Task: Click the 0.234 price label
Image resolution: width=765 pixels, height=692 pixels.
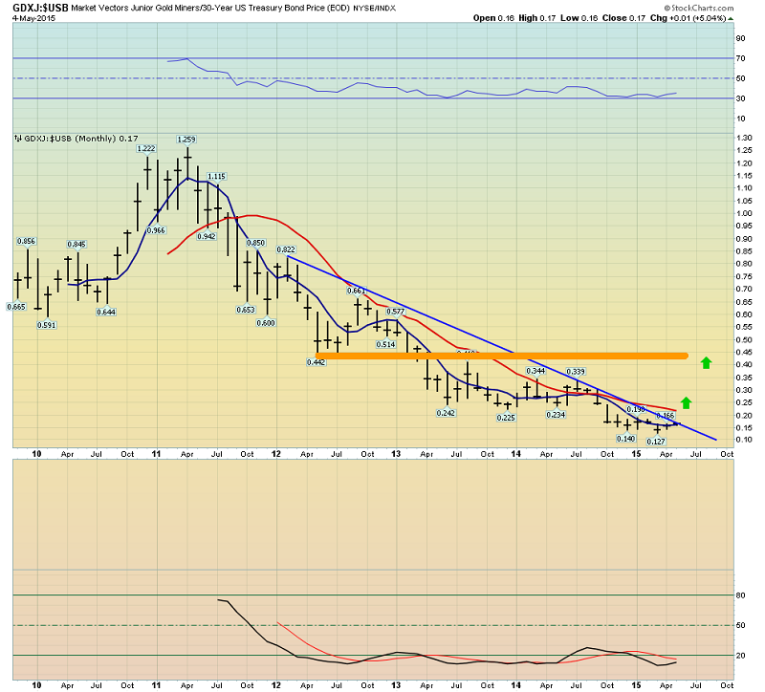Action: click(x=556, y=415)
